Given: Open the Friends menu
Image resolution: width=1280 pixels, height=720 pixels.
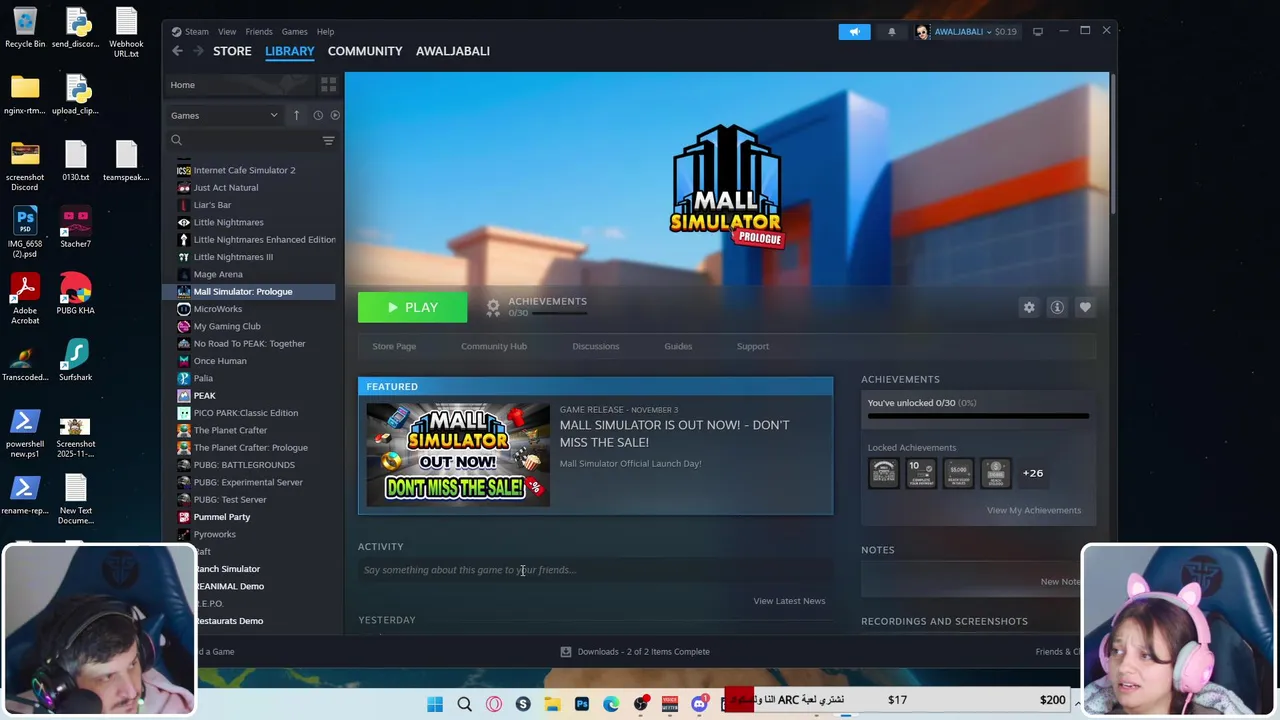Looking at the screenshot, I should tap(258, 31).
